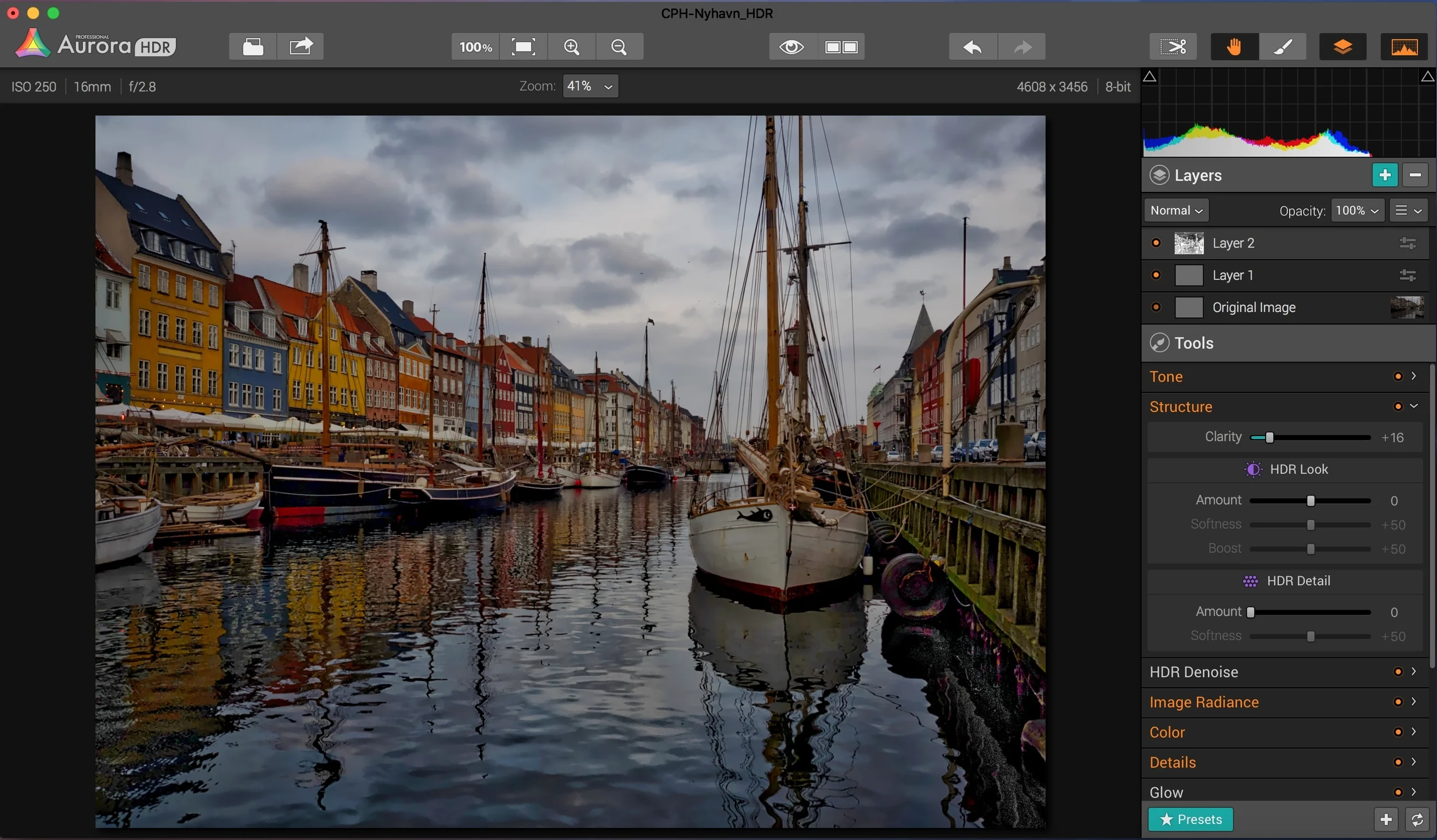
Task: Zoom in with the magnifier plus icon
Action: coord(571,47)
